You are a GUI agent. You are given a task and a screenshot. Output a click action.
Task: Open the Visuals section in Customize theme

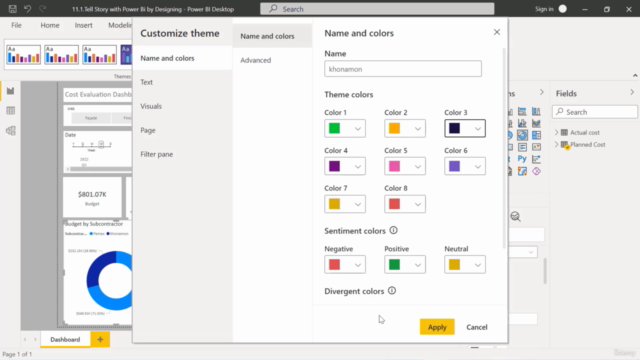pyautogui.click(x=151, y=106)
